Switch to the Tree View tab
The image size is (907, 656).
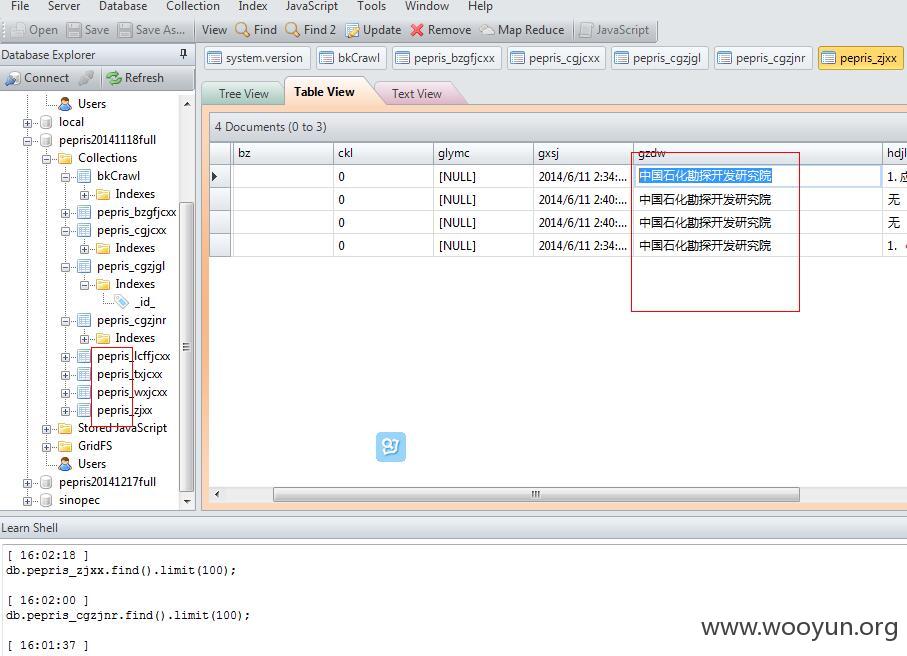[244, 93]
